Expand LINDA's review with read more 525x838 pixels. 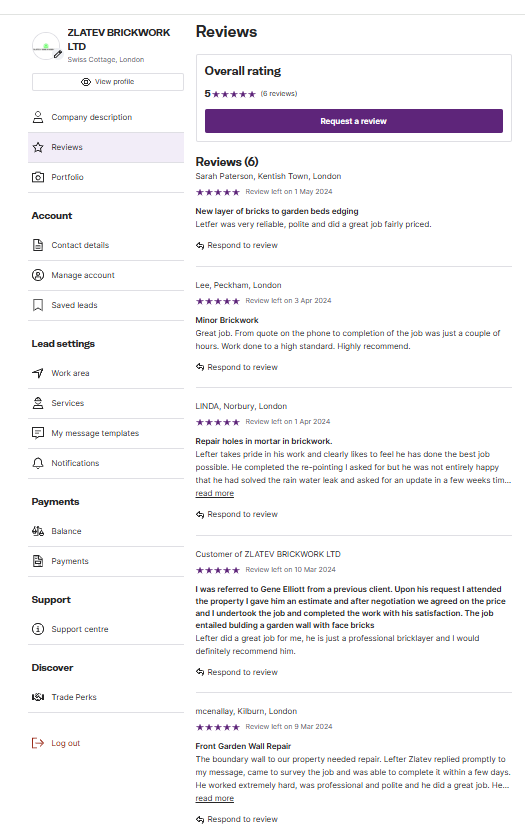point(214,493)
